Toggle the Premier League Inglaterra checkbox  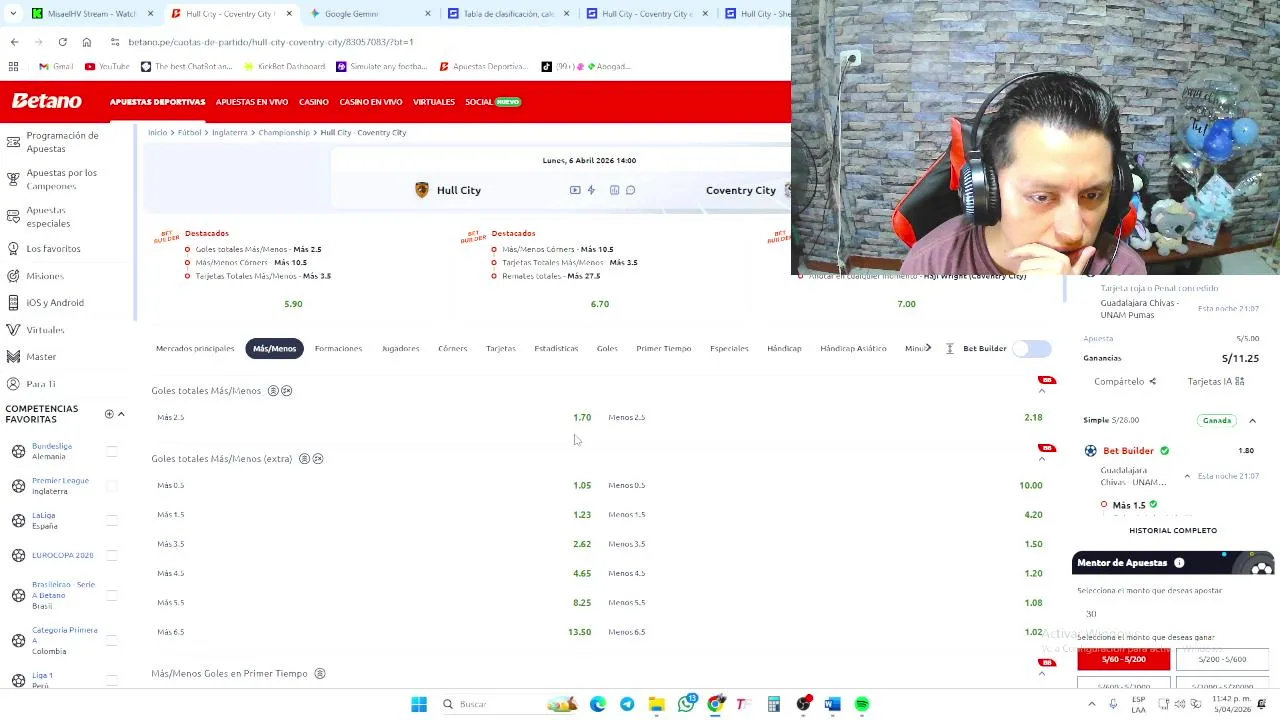click(111, 486)
